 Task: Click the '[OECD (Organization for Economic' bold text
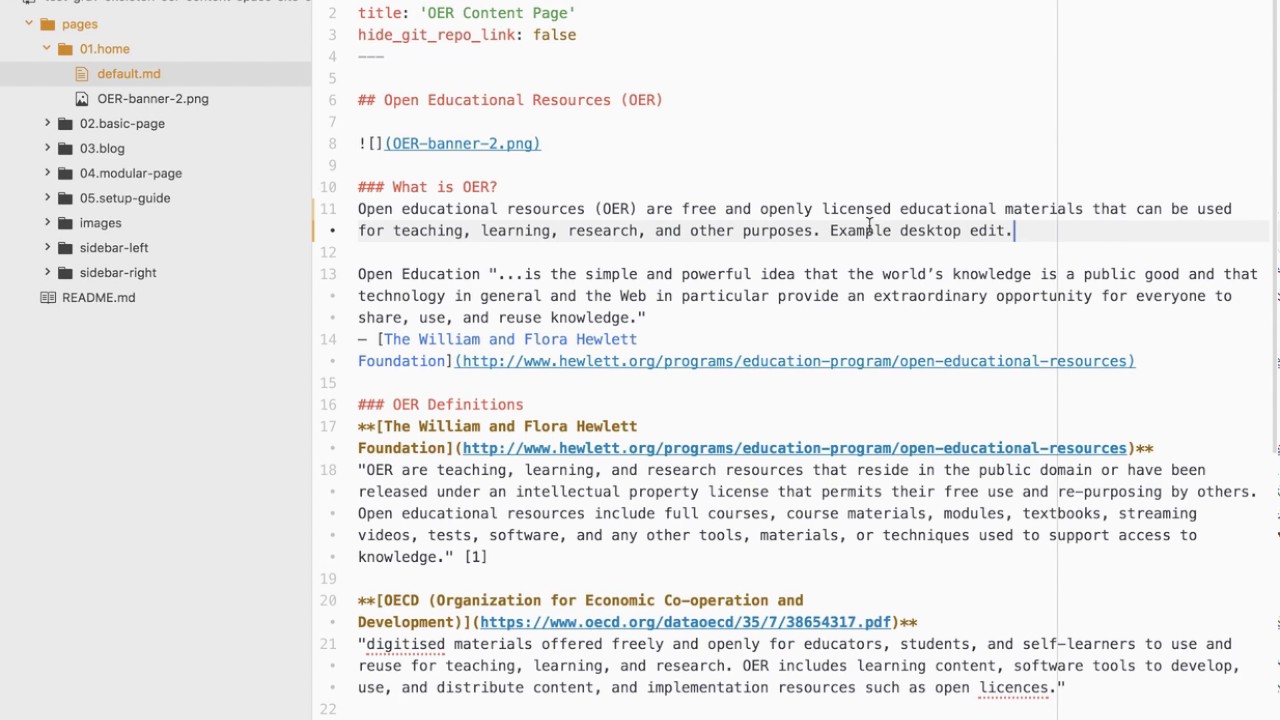coord(590,601)
